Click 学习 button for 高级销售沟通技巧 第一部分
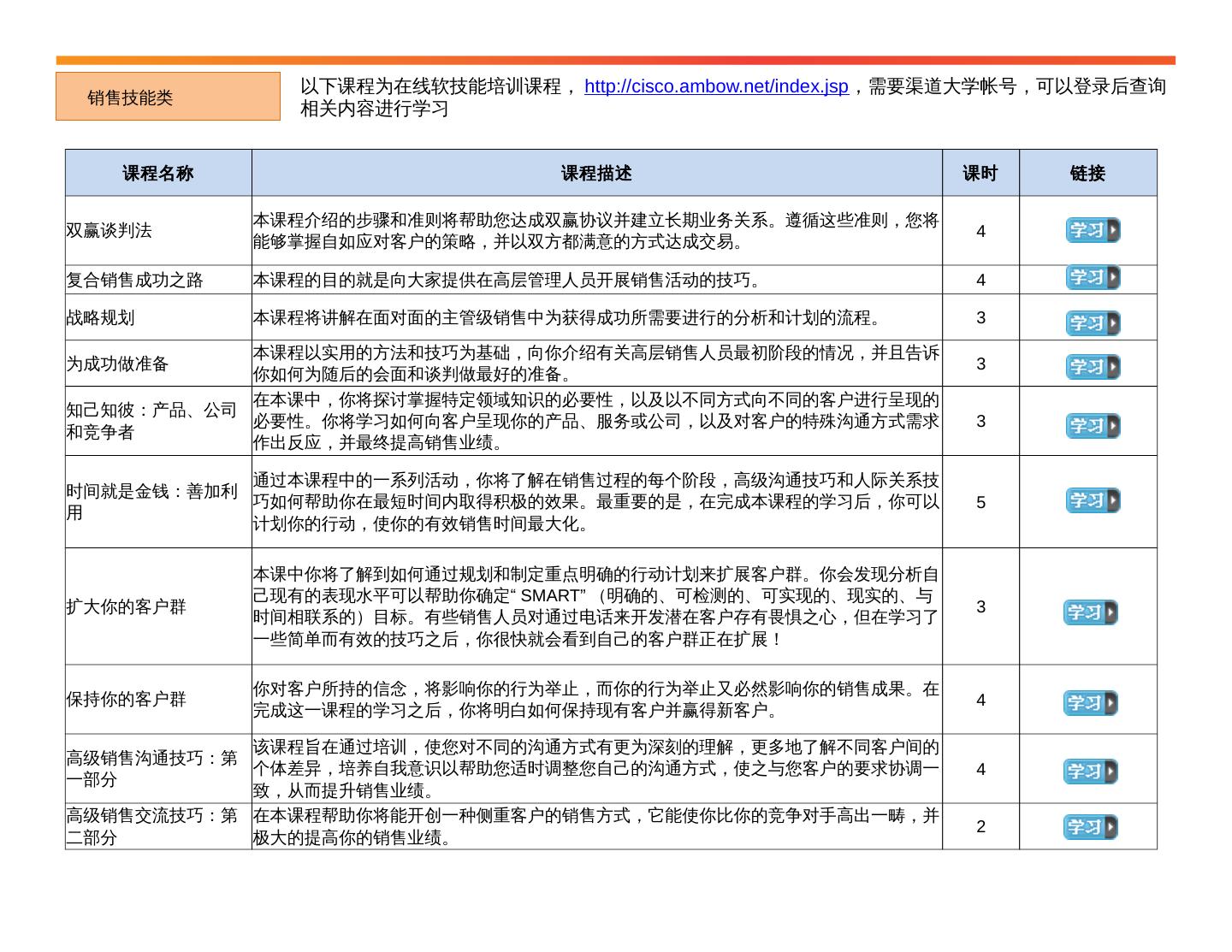1232x952 pixels. [1090, 772]
